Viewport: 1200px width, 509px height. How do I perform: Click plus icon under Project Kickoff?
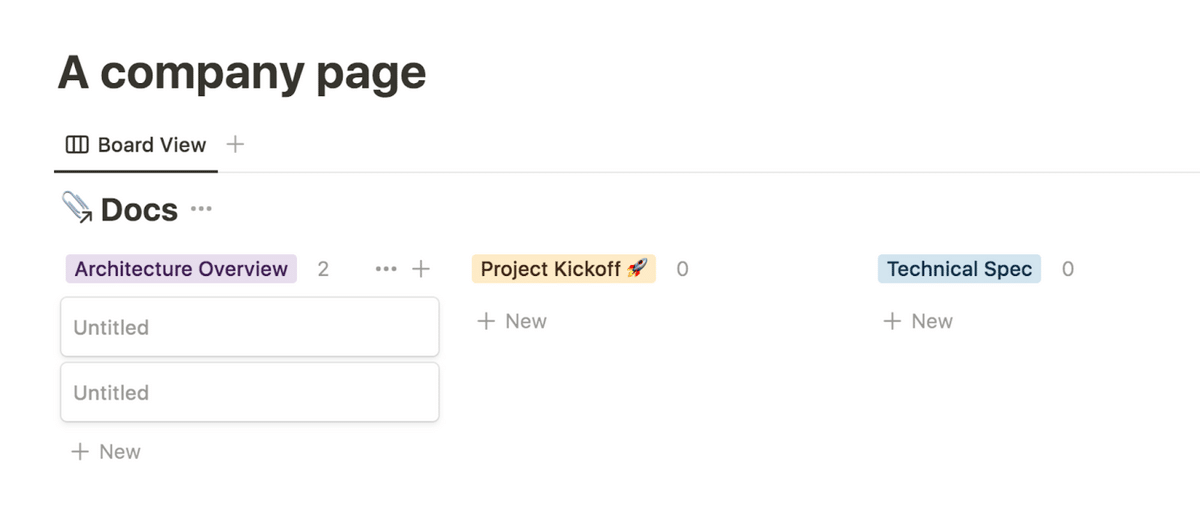click(486, 321)
